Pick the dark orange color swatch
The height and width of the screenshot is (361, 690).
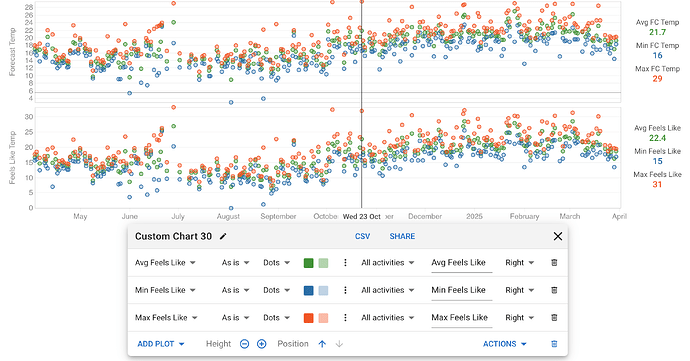click(308, 318)
